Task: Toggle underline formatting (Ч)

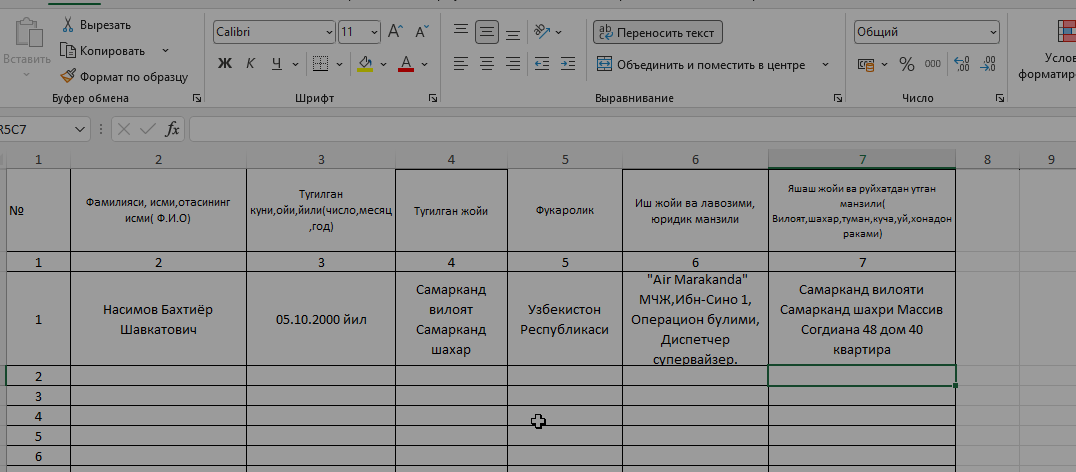Action: point(277,64)
